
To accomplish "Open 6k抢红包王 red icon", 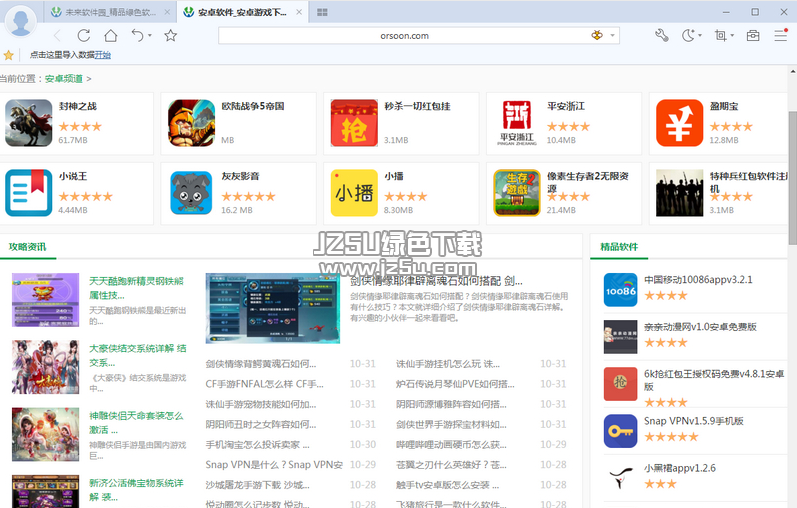I will 620,384.
